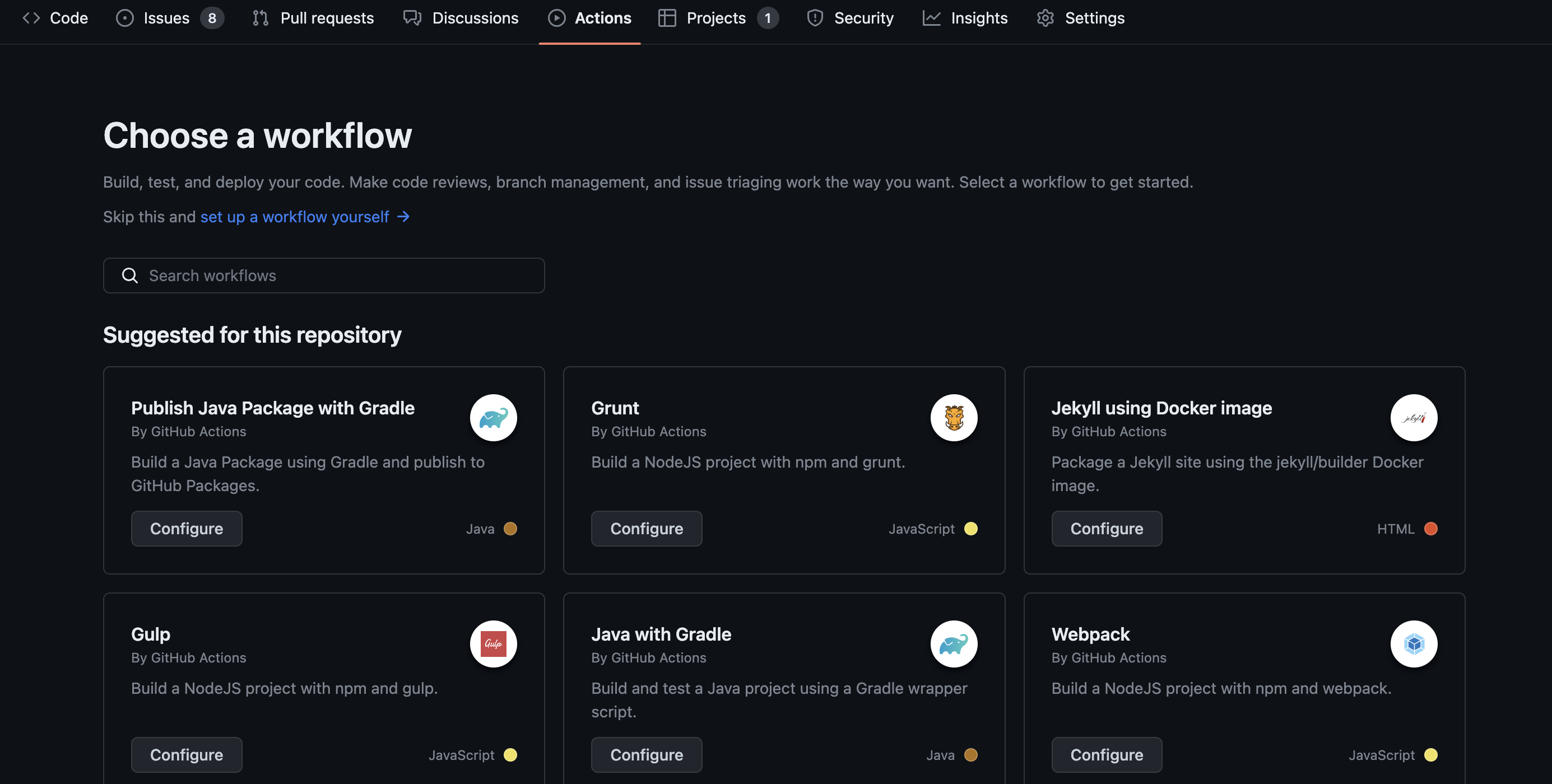Click the 'set up a workflow yourself' link
The image size is (1552, 784).
[x=295, y=217]
